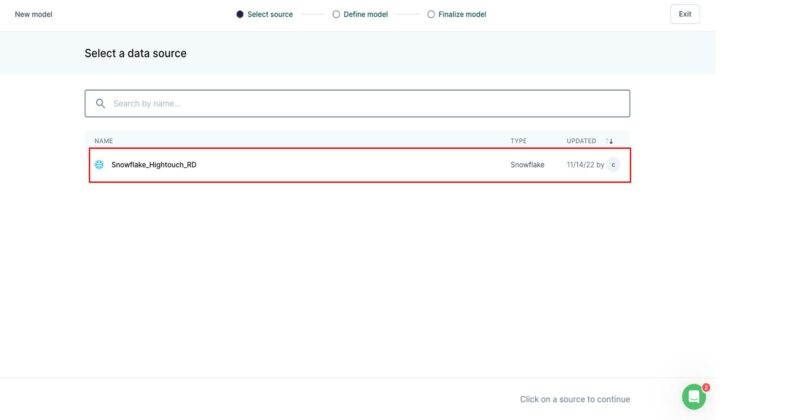
Task: Click the Snowflake type cell in the row
Action: pyautogui.click(x=527, y=164)
